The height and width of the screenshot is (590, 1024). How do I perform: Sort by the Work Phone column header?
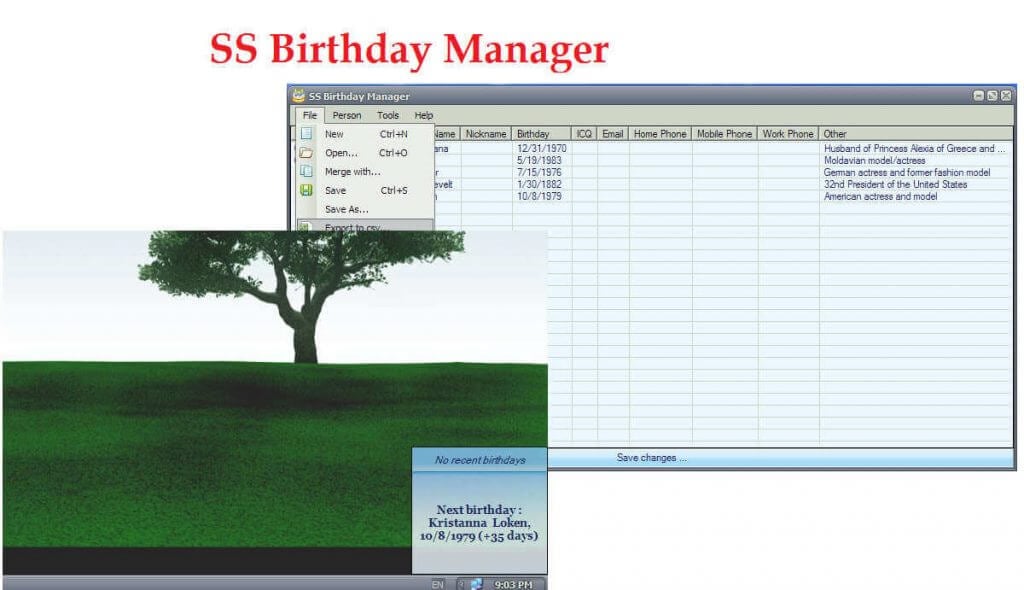788,133
